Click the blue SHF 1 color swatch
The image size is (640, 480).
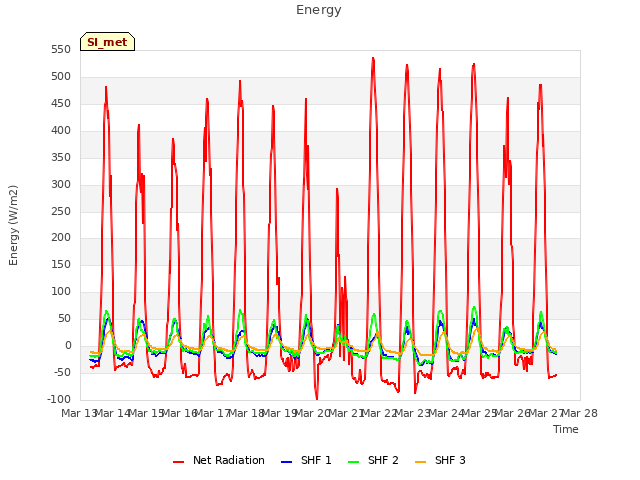(x=287, y=462)
